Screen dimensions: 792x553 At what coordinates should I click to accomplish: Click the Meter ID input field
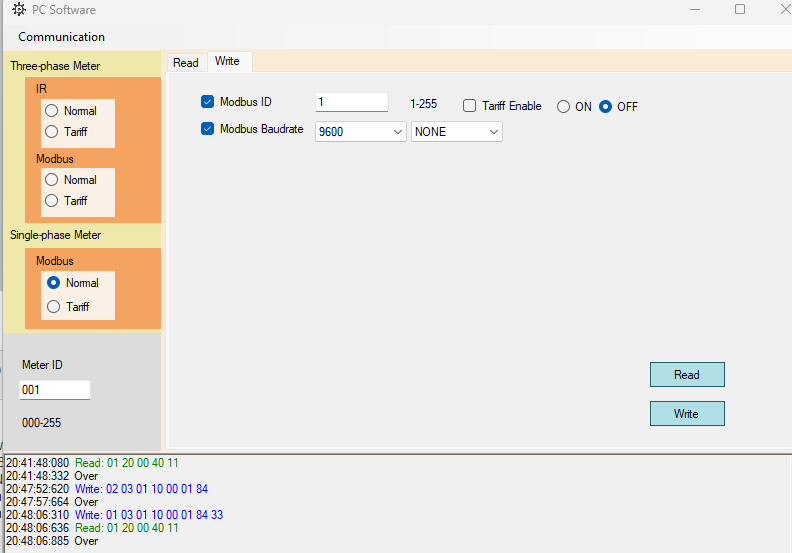pyautogui.click(x=54, y=390)
